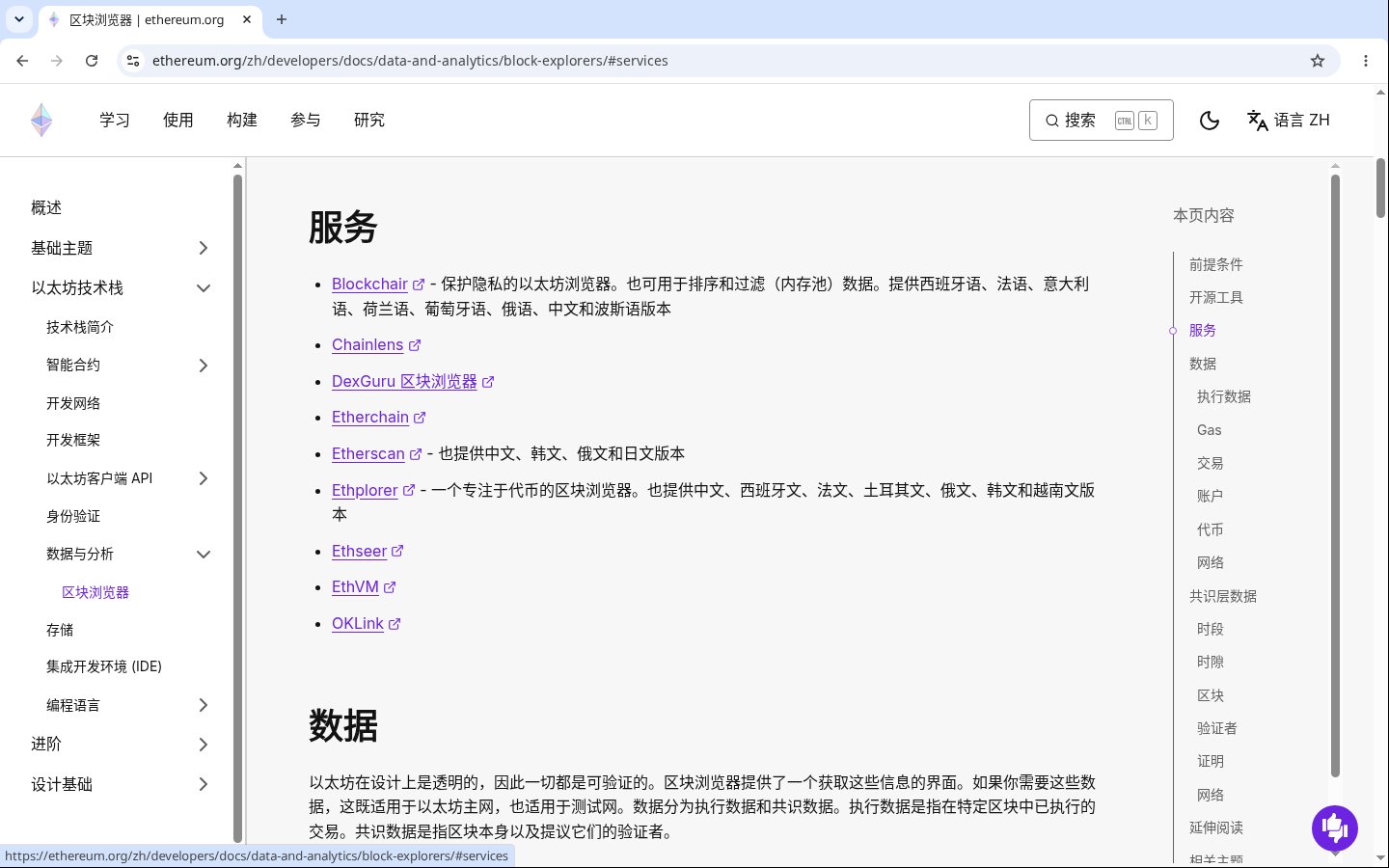Open a new browser tab
1389x868 pixels.
(282, 19)
